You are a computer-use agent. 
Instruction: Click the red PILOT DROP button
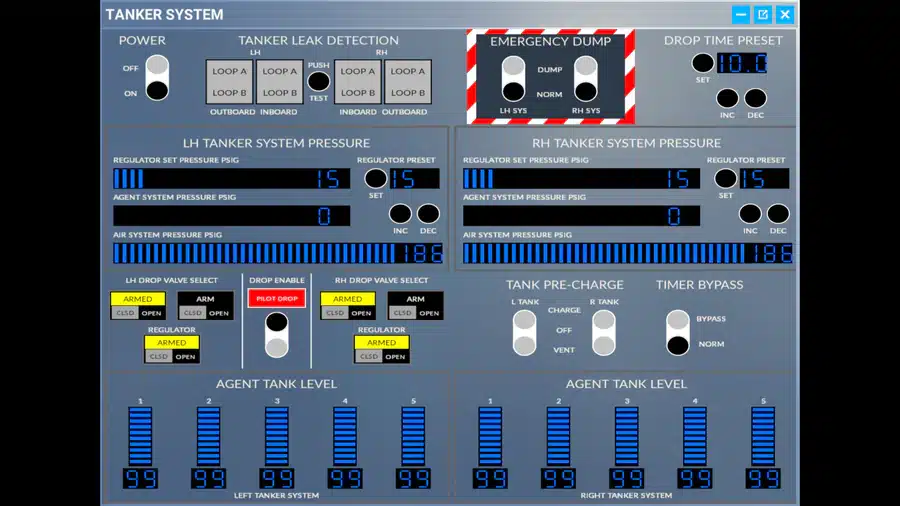(x=277, y=298)
